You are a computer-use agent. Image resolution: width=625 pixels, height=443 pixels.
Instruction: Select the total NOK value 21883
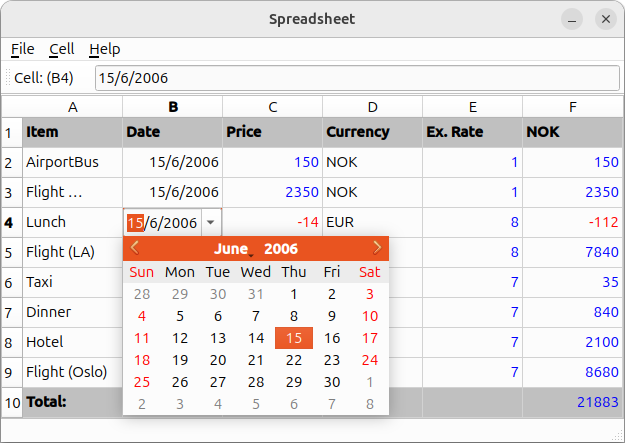pyautogui.click(x=572, y=402)
